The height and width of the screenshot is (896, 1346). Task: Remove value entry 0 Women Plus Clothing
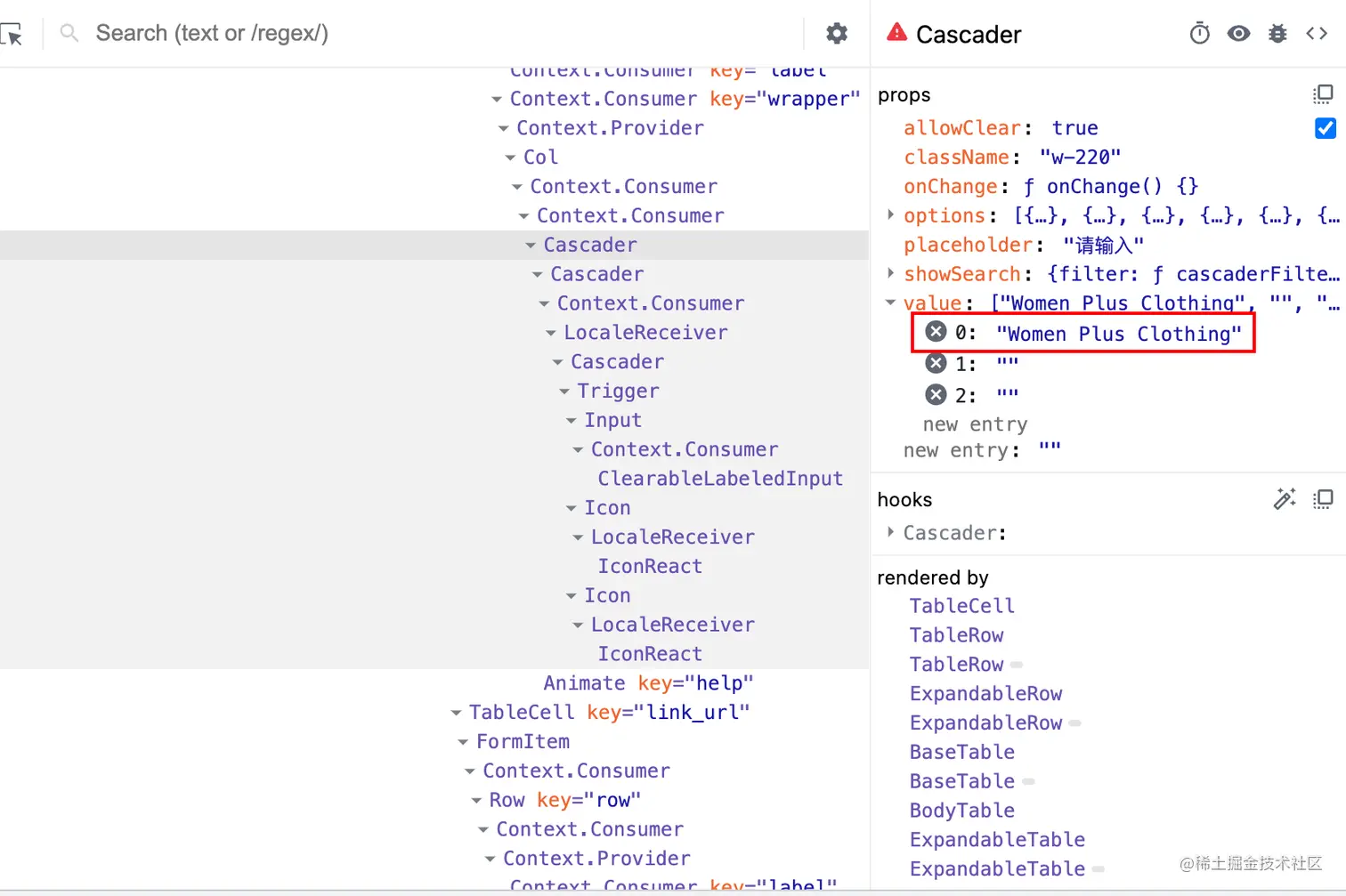pyautogui.click(x=936, y=332)
